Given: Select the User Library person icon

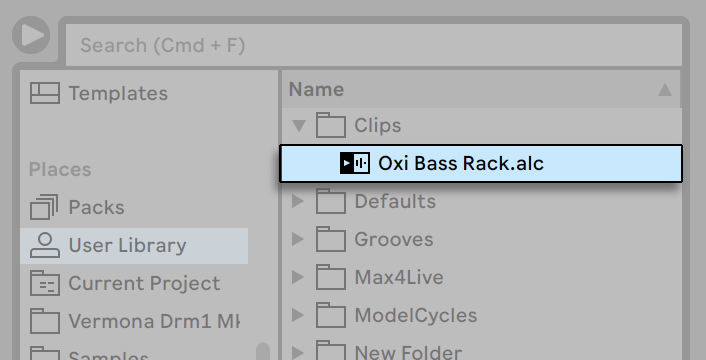Looking at the screenshot, I should point(45,245).
